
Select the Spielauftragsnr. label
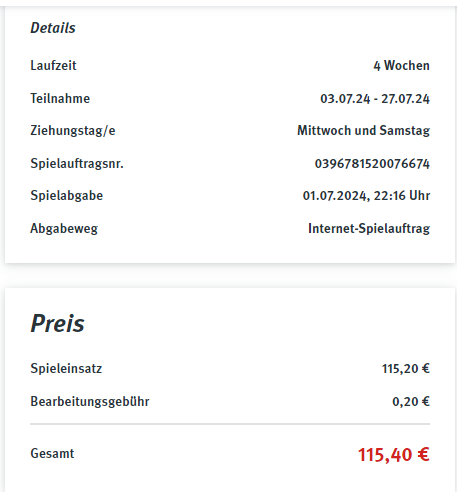77,164
